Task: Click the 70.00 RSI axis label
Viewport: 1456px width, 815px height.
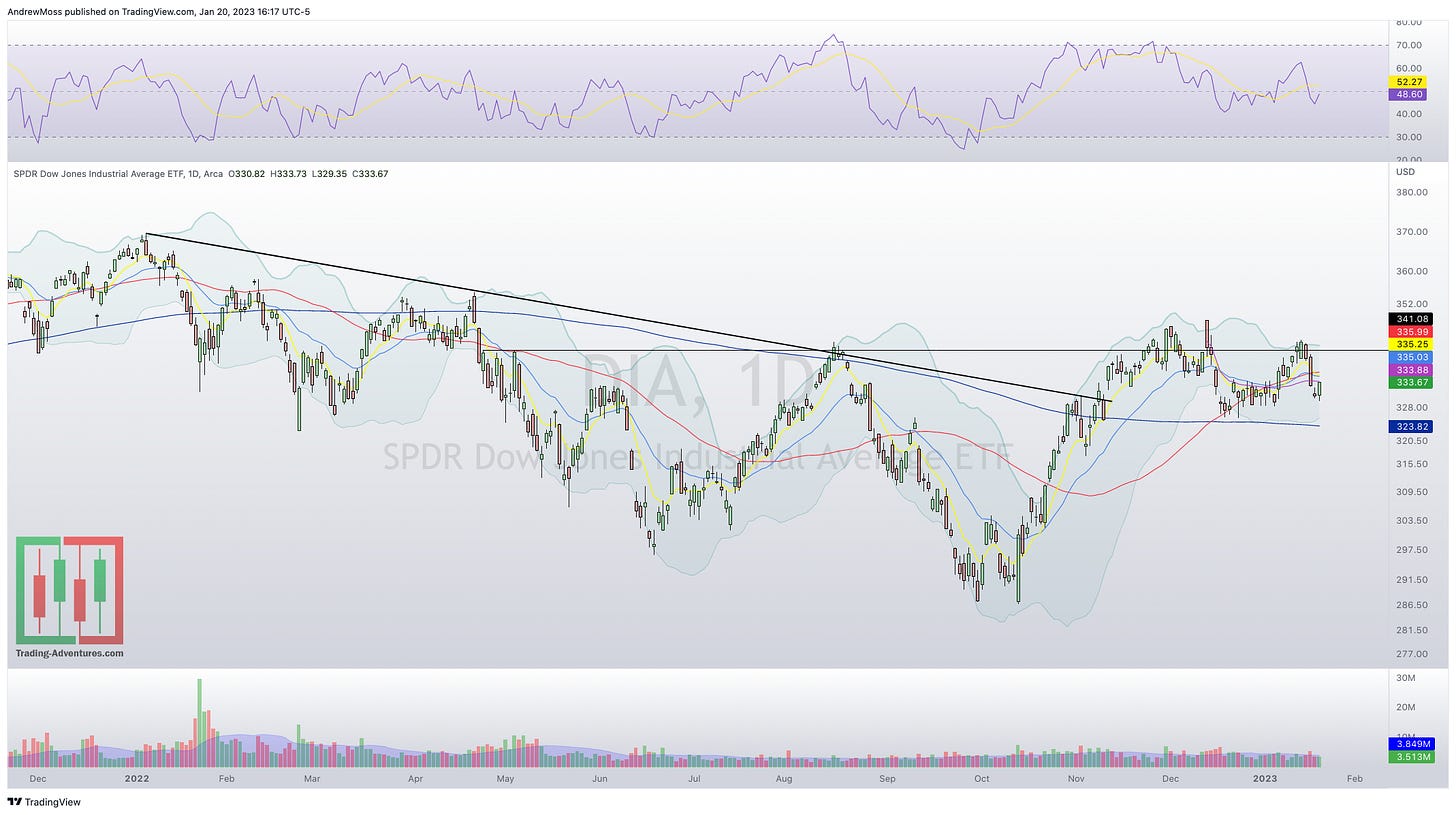Action: pos(1409,46)
